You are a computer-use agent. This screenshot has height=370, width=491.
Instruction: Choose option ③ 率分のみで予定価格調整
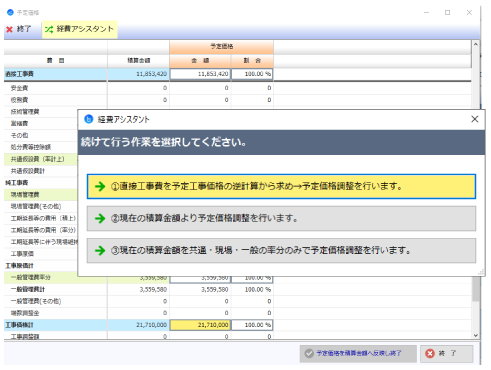281,250
